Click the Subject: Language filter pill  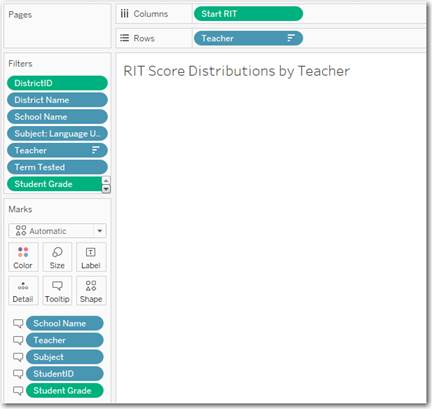tap(57, 133)
